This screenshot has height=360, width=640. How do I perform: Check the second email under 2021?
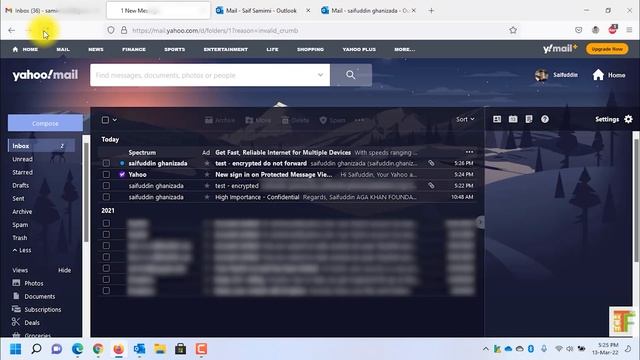pyautogui.click(x=106, y=234)
